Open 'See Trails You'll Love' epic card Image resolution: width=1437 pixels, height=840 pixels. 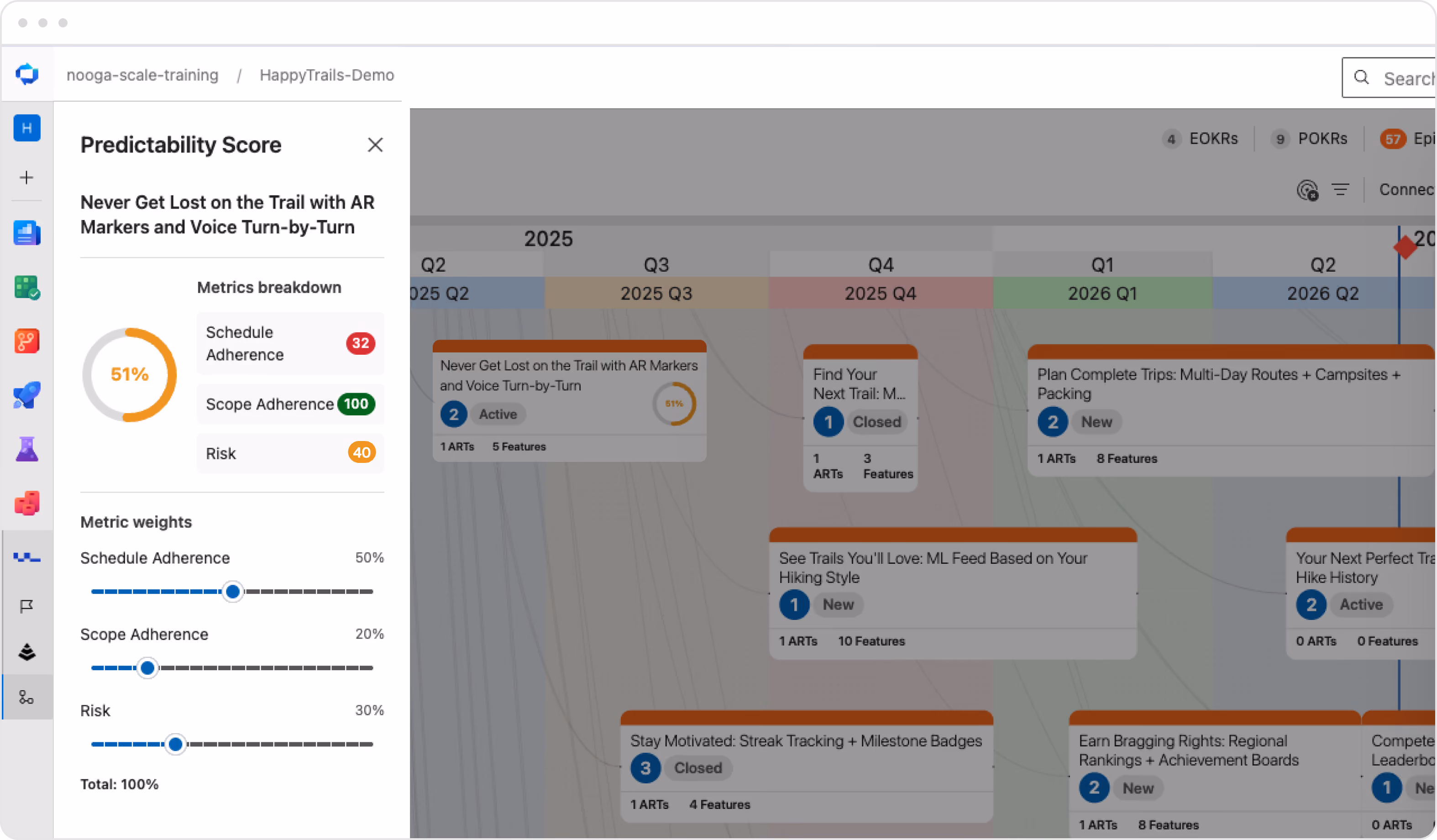pos(953,593)
